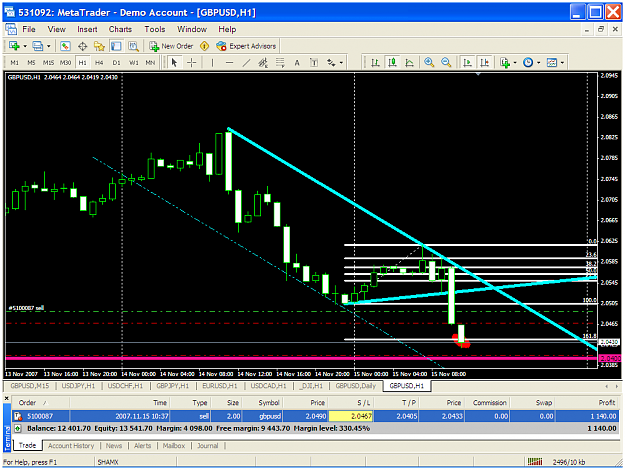625x470 pixels.
Task: Open the new chart icon
Action: tap(14, 46)
